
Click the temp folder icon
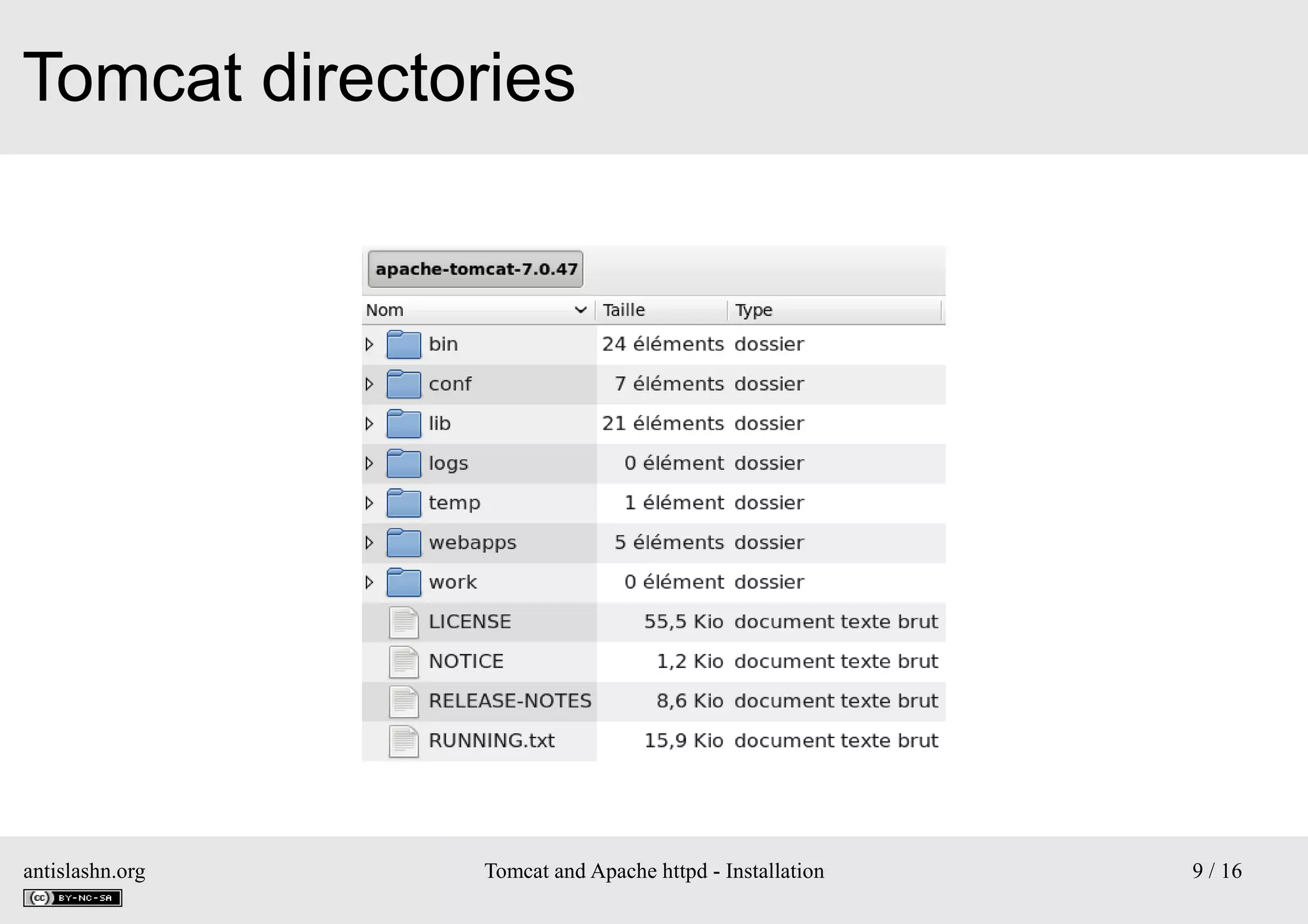(x=404, y=503)
